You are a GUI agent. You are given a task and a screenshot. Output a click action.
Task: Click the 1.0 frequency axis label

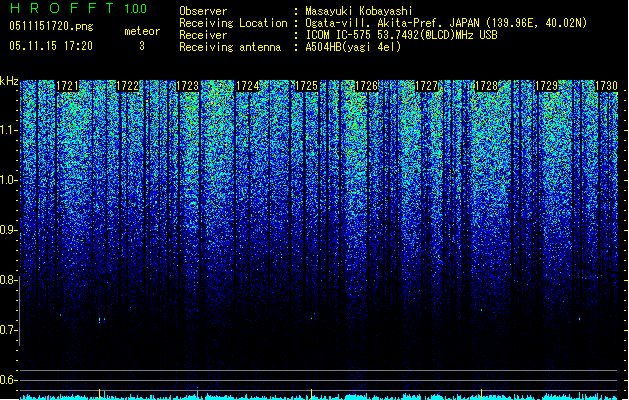(9, 180)
